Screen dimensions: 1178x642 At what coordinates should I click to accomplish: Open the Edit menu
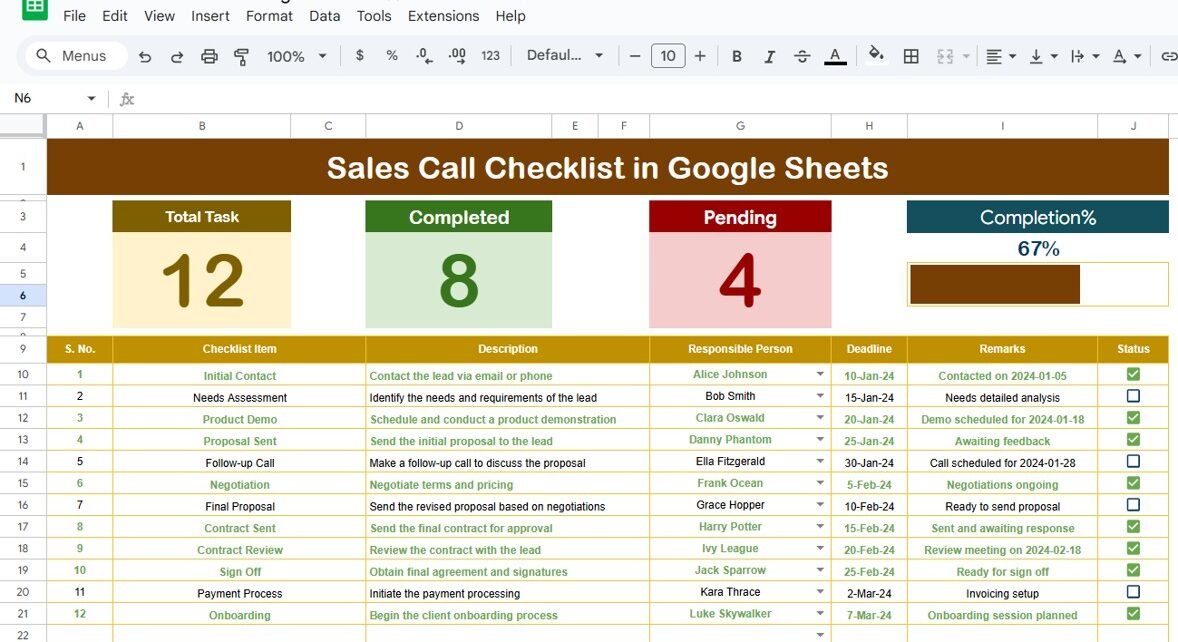click(x=114, y=16)
